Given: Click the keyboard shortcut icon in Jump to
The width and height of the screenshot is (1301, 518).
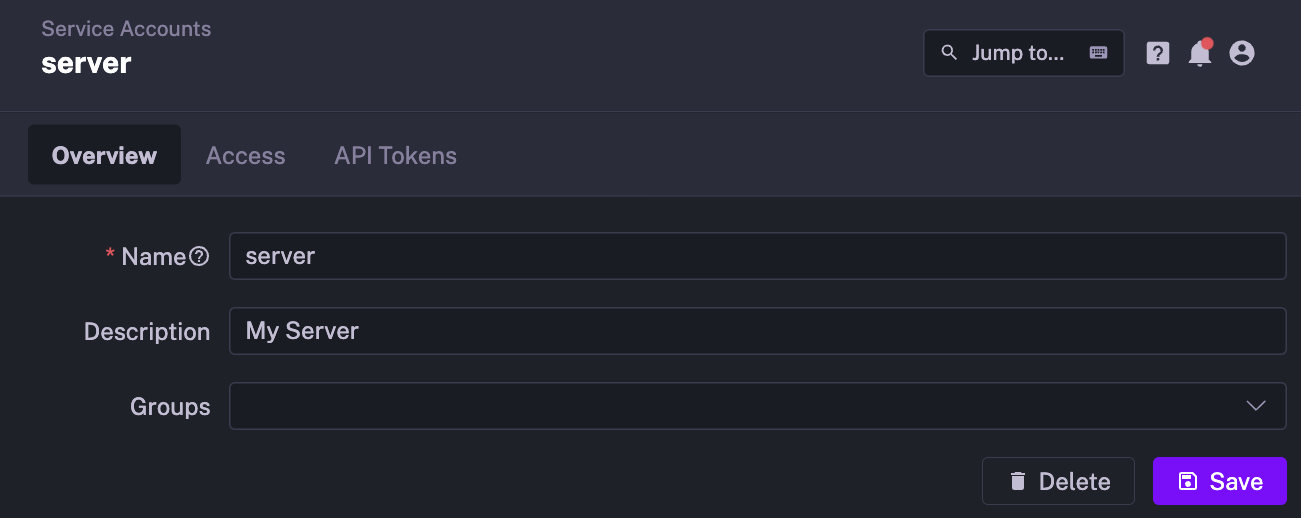Looking at the screenshot, I should pyautogui.click(x=1098, y=53).
